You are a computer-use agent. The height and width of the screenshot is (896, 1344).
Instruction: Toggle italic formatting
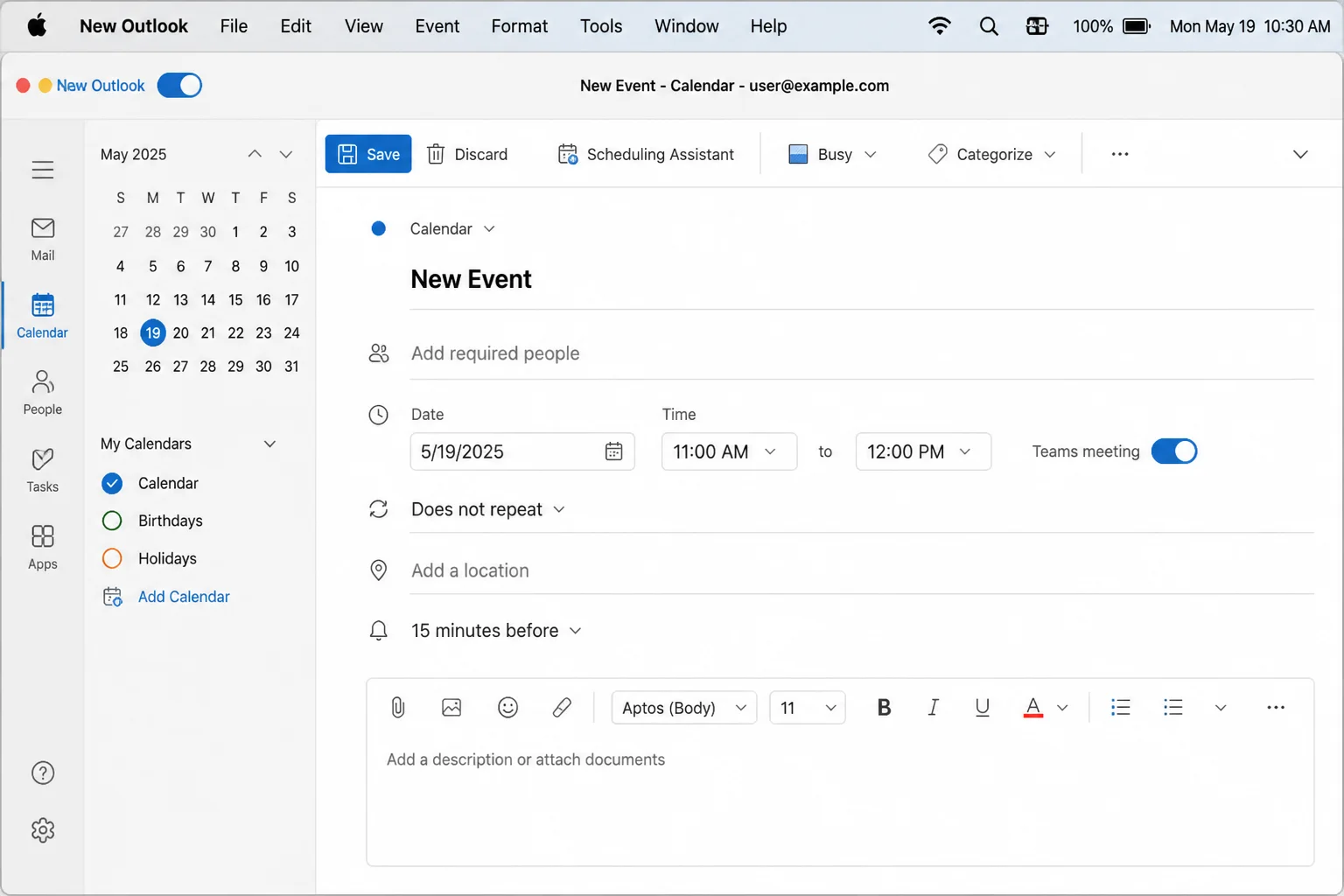933,707
